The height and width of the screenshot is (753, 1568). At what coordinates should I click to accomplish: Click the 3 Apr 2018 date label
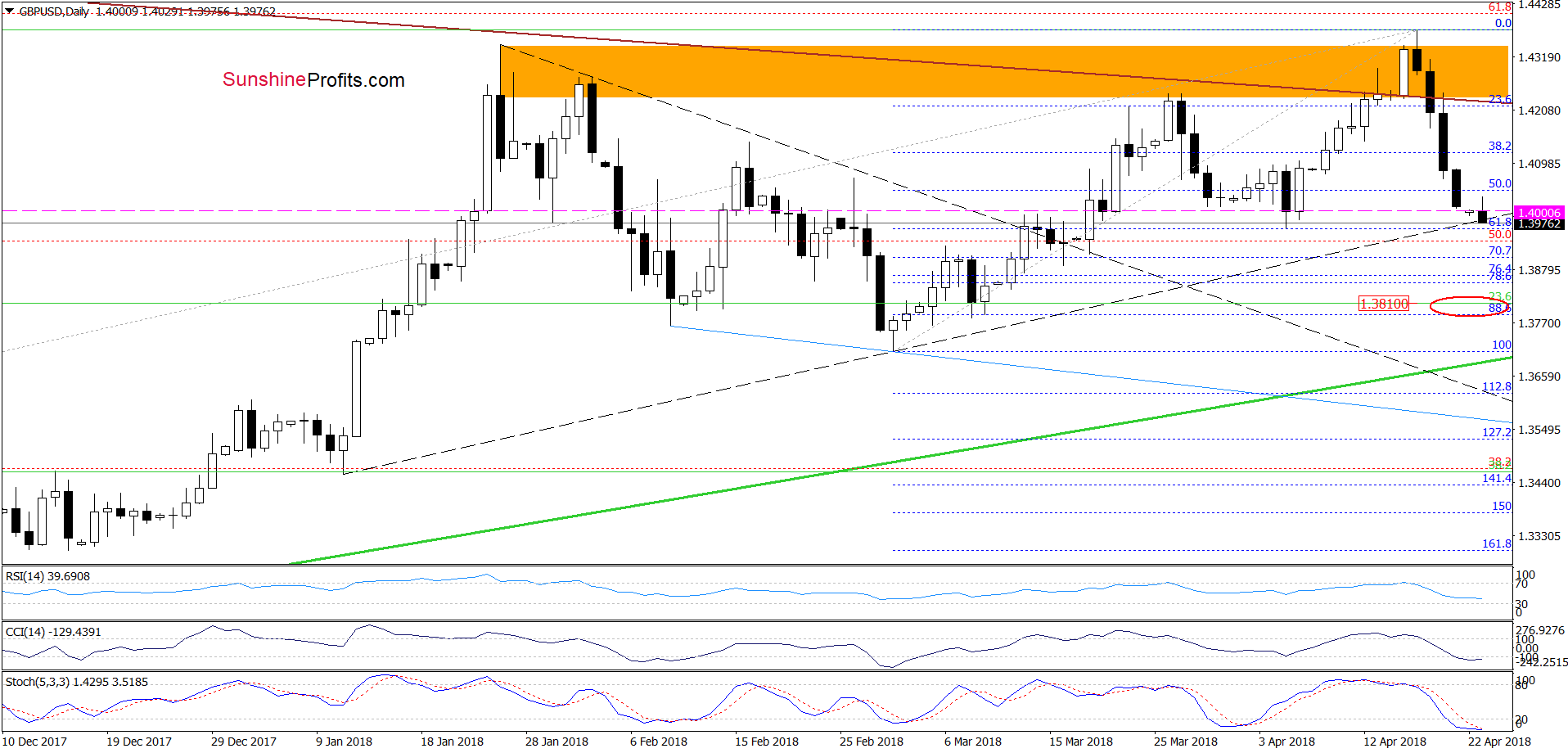point(1286,742)
